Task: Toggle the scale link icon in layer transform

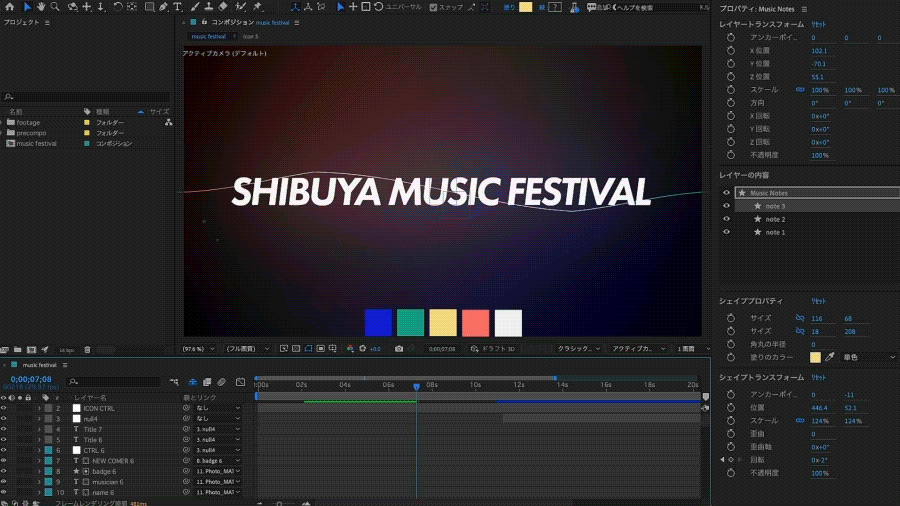Action: click(x=800, y=90)
